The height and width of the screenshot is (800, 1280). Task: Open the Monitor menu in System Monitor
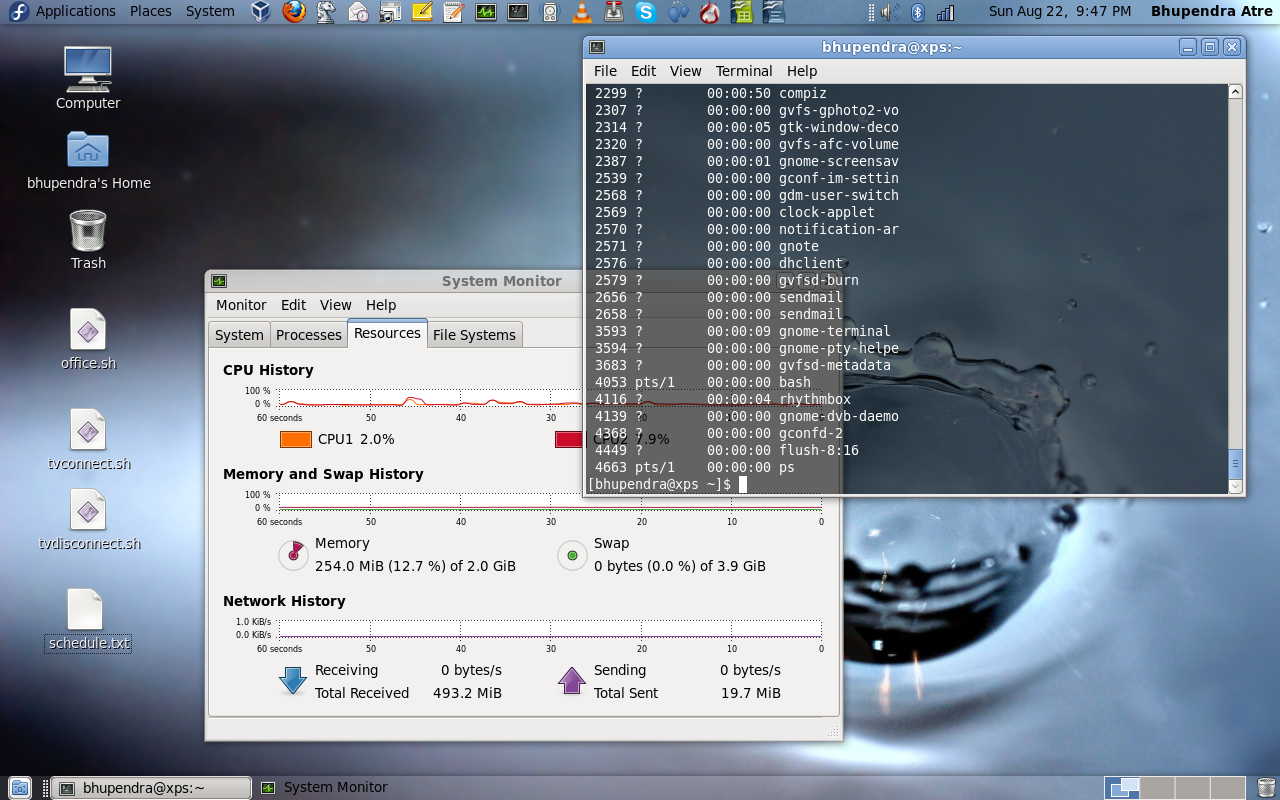(241, 305)
